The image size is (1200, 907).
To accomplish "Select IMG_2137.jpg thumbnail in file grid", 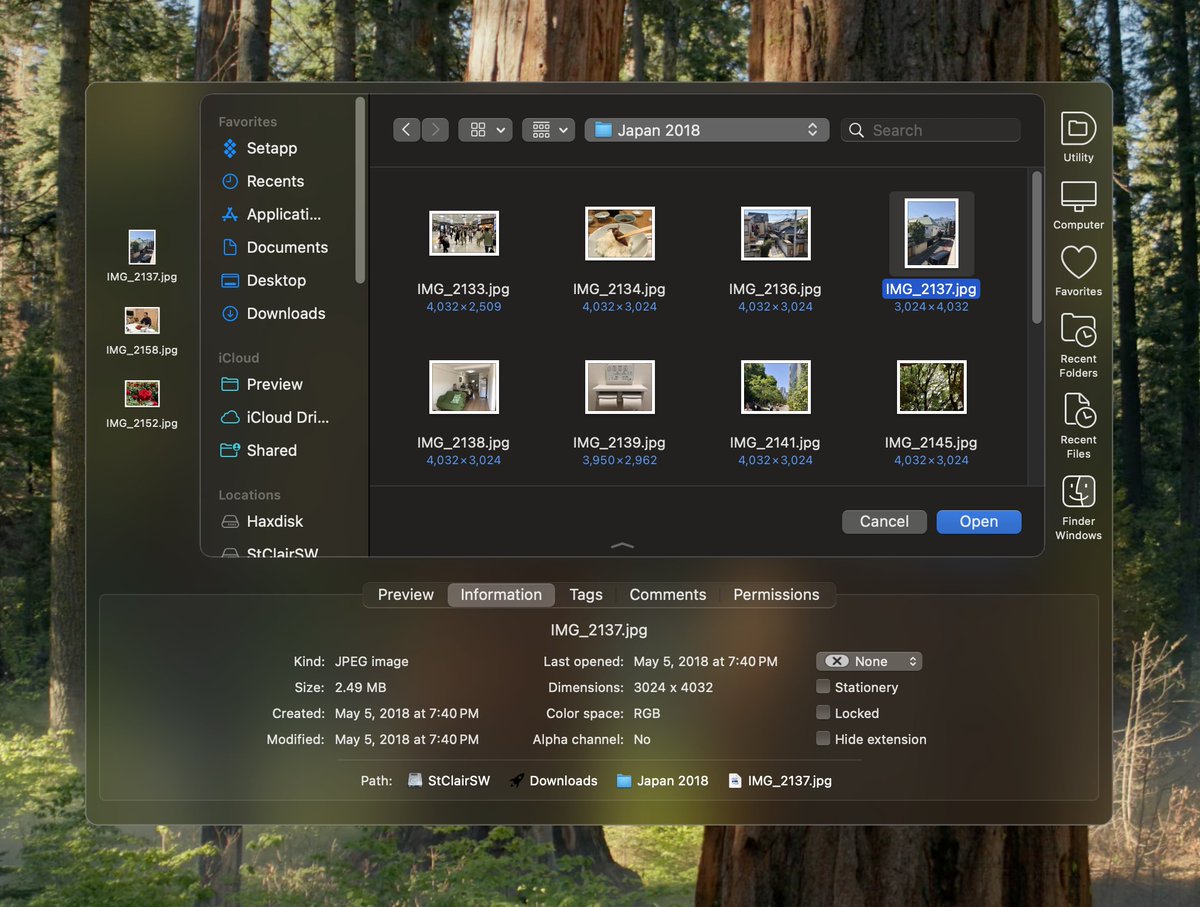I will [x=931, y=233].
